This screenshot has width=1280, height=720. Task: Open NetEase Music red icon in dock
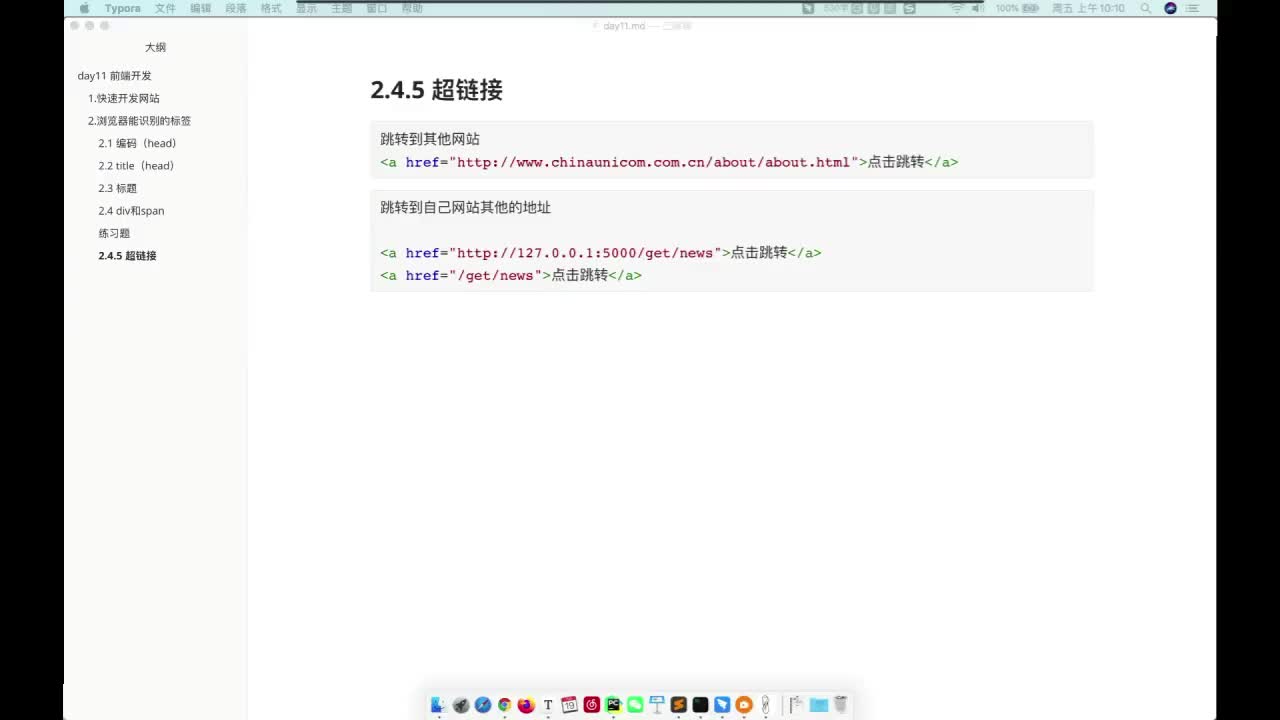point(591,705)
